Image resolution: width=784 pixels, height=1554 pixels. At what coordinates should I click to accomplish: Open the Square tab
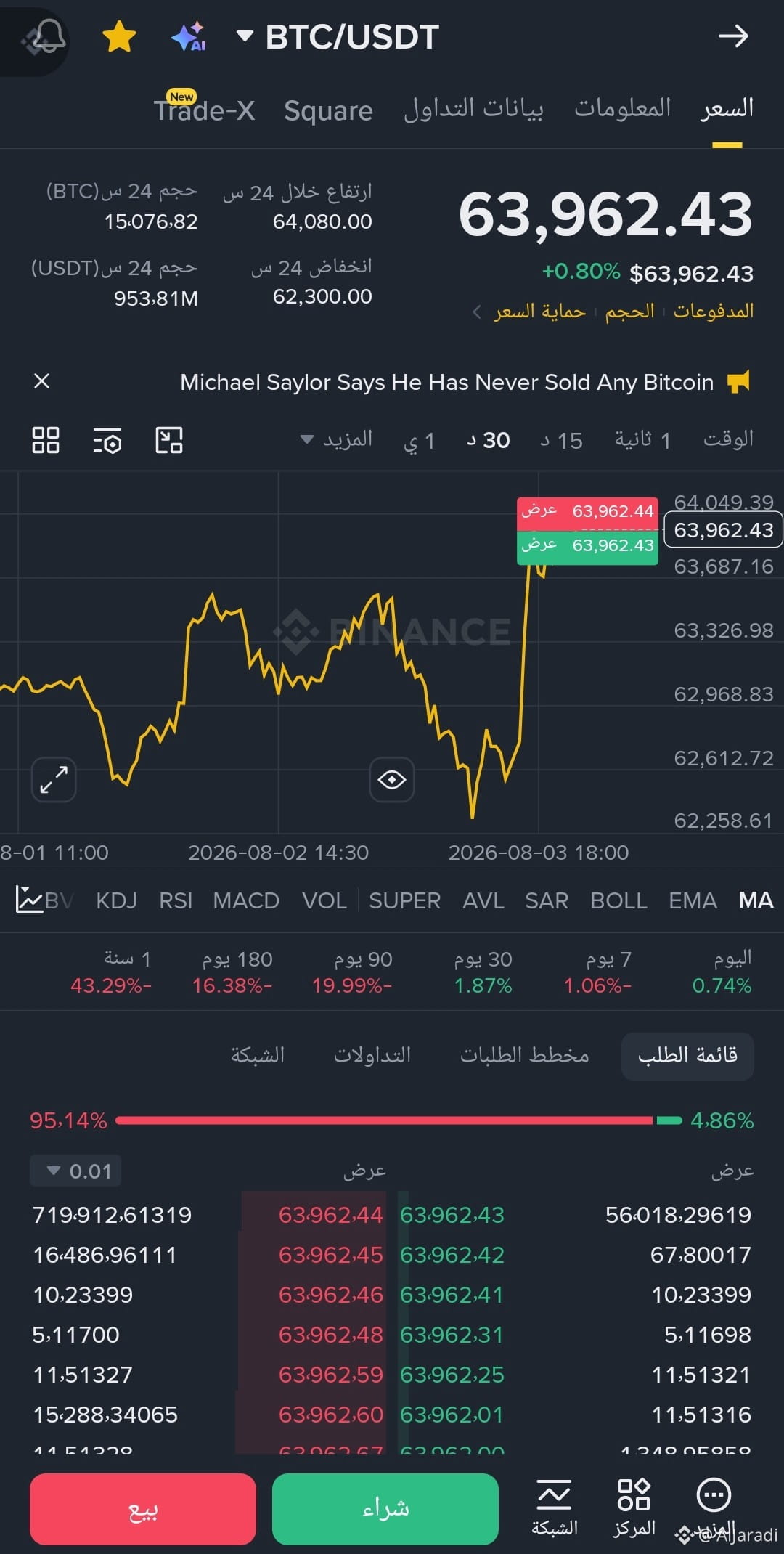(328, 110)
